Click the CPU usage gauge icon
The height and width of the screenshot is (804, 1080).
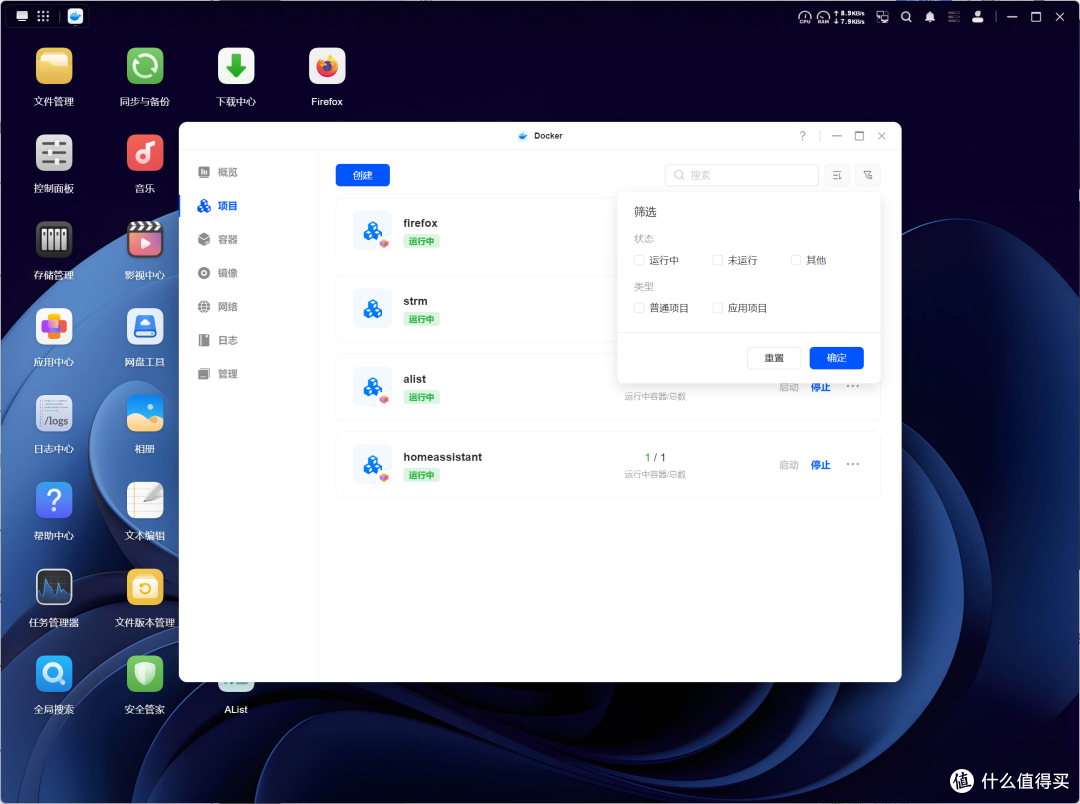(x=804, y=17)
